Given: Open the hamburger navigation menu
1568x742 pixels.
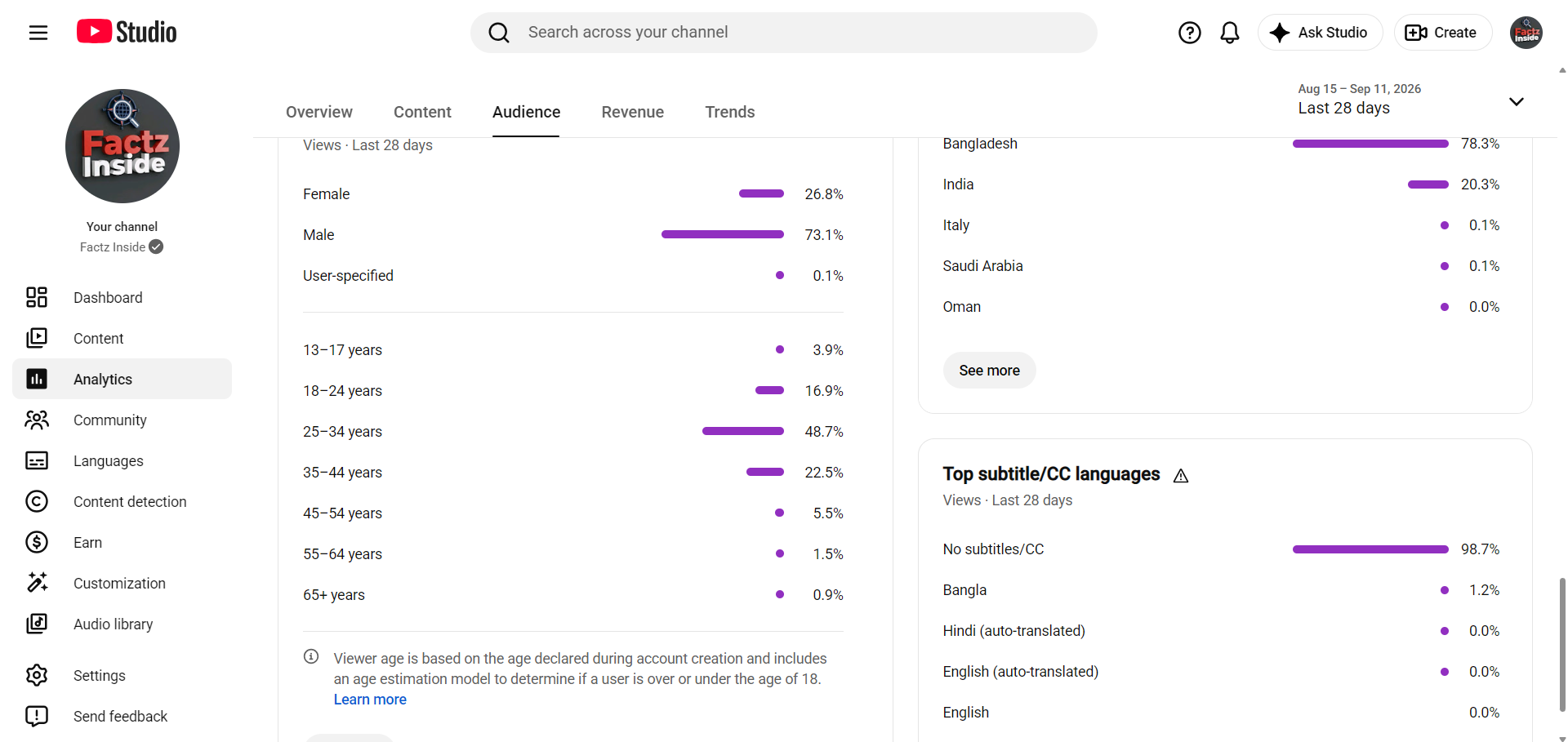Looking at the screenshot, I should [x=38, y=33].
